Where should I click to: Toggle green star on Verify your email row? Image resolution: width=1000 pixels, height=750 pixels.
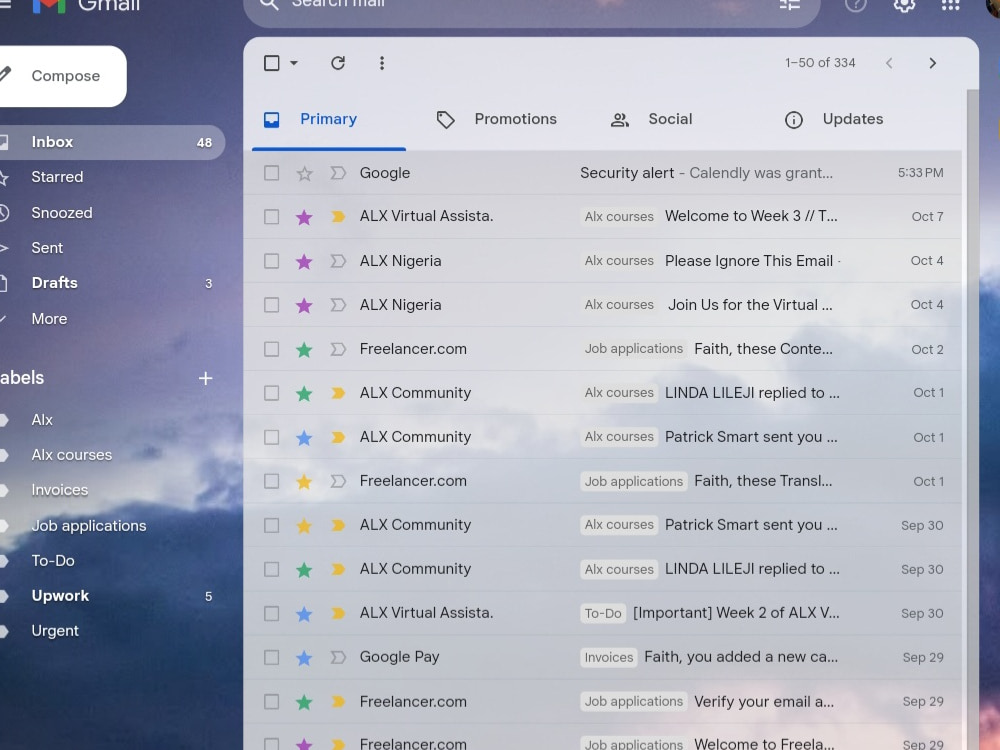pyautogui.click(x=304, y=702)
